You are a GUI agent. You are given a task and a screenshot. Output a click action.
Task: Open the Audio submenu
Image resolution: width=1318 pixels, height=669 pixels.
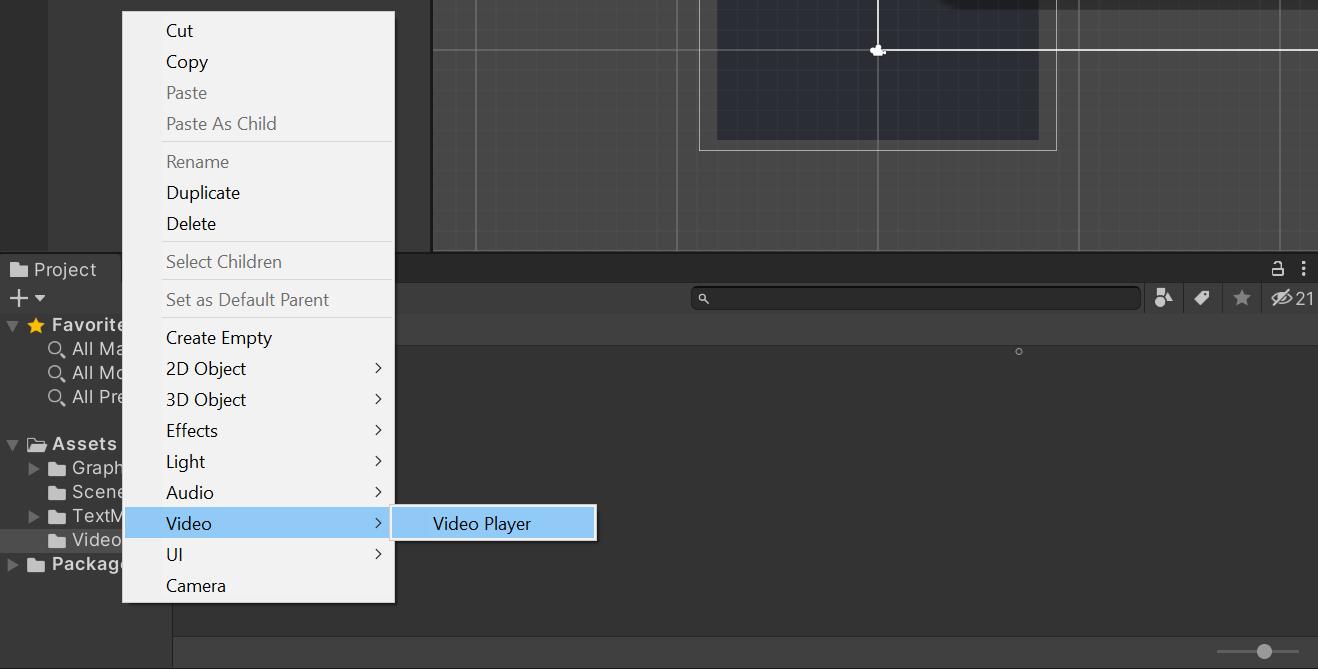click(x=258, y=493)
